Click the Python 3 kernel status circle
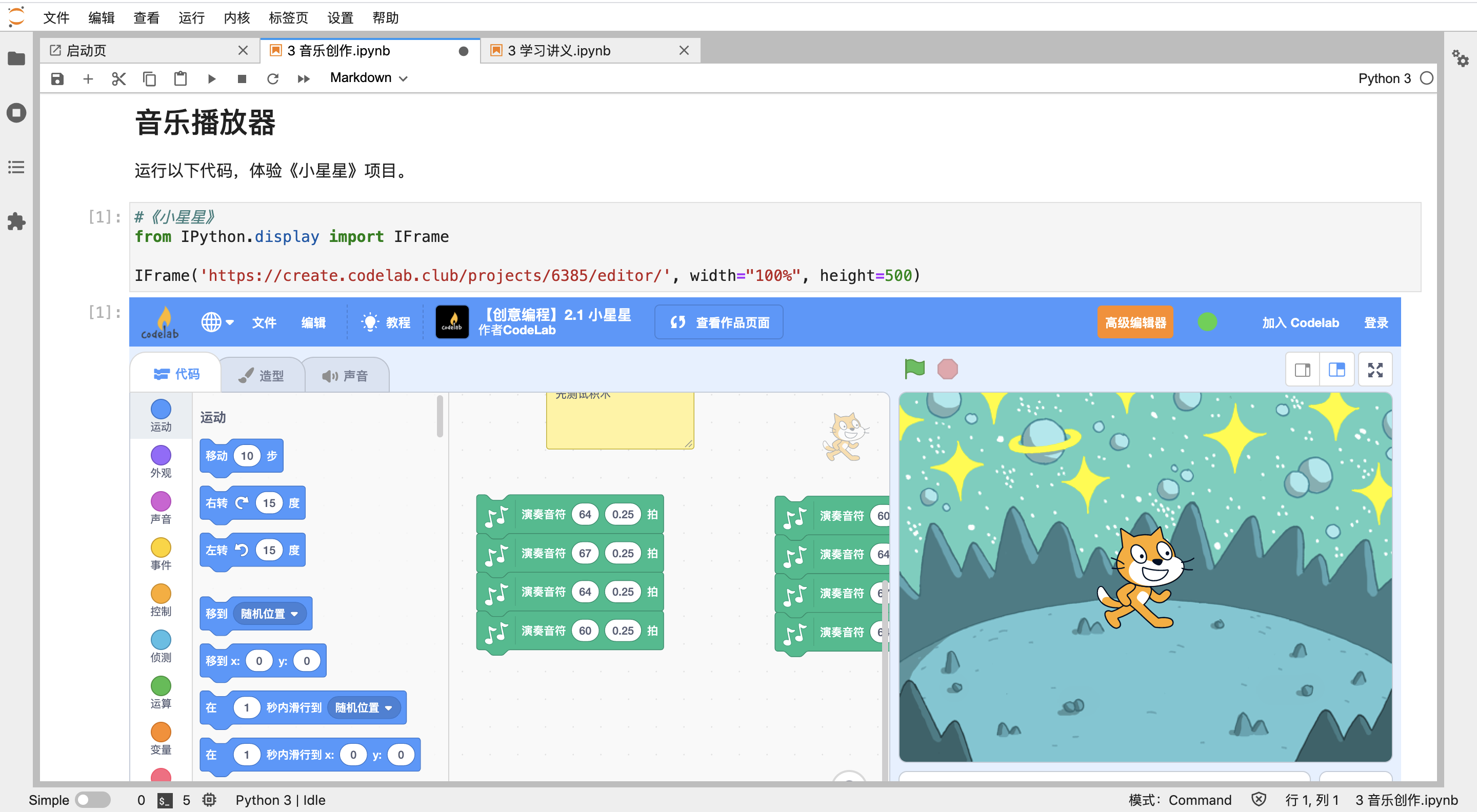 (1427, 78)
